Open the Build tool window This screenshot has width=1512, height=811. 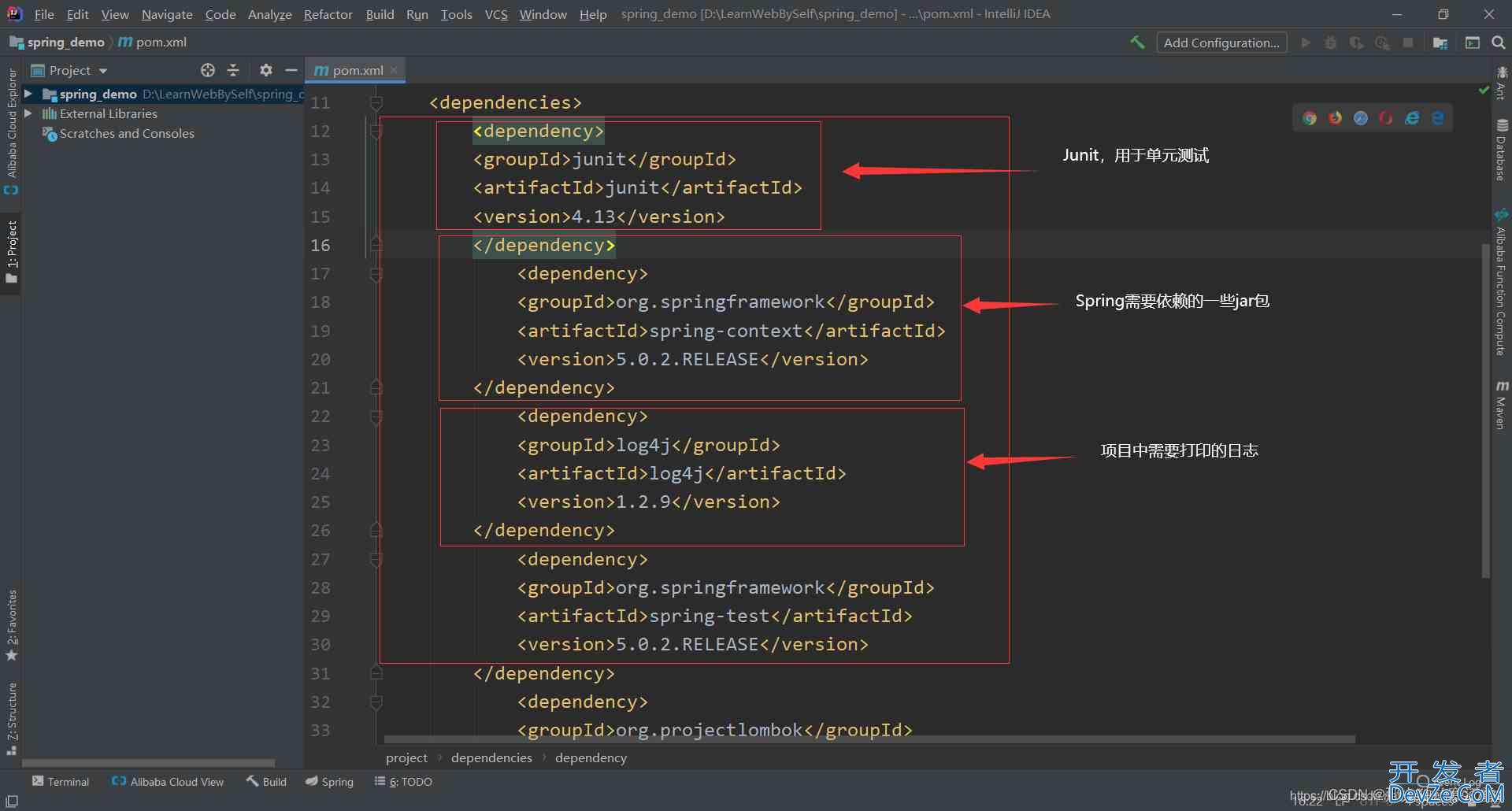pos(266,782)
